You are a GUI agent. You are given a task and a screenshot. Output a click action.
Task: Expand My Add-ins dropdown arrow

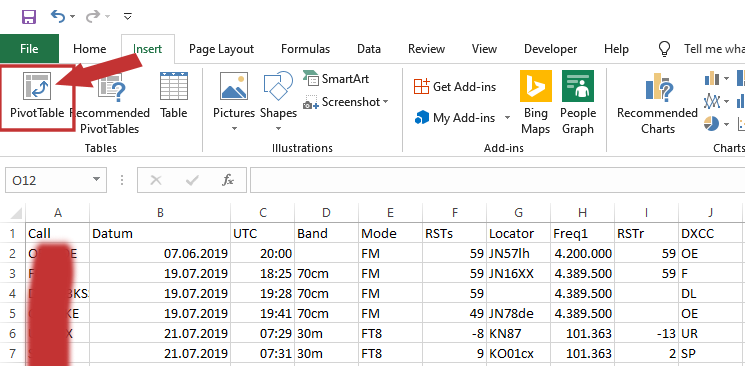point(507,117)
